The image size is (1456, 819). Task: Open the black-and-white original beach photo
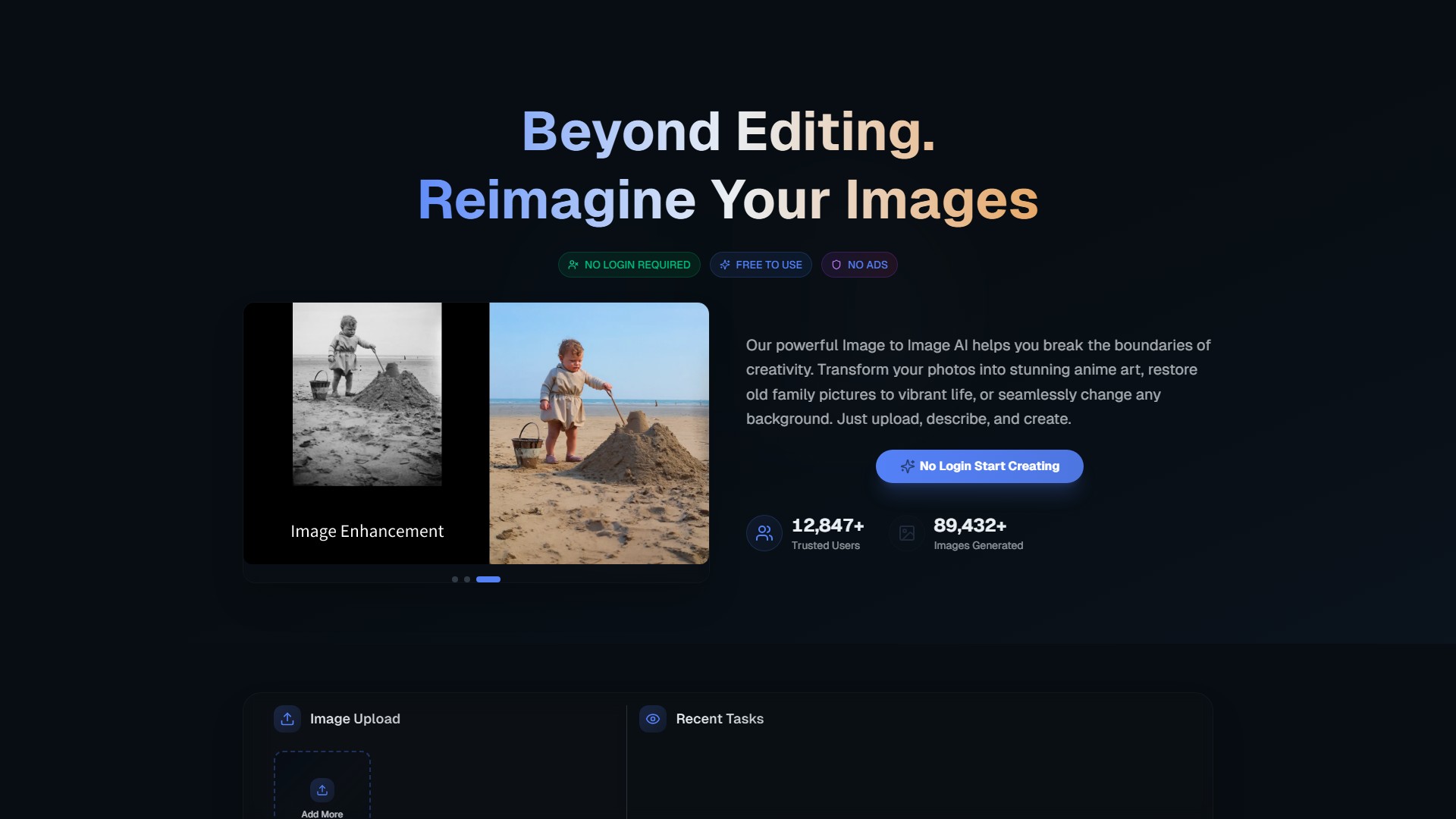pyautogui.click(x=367, y=394)
